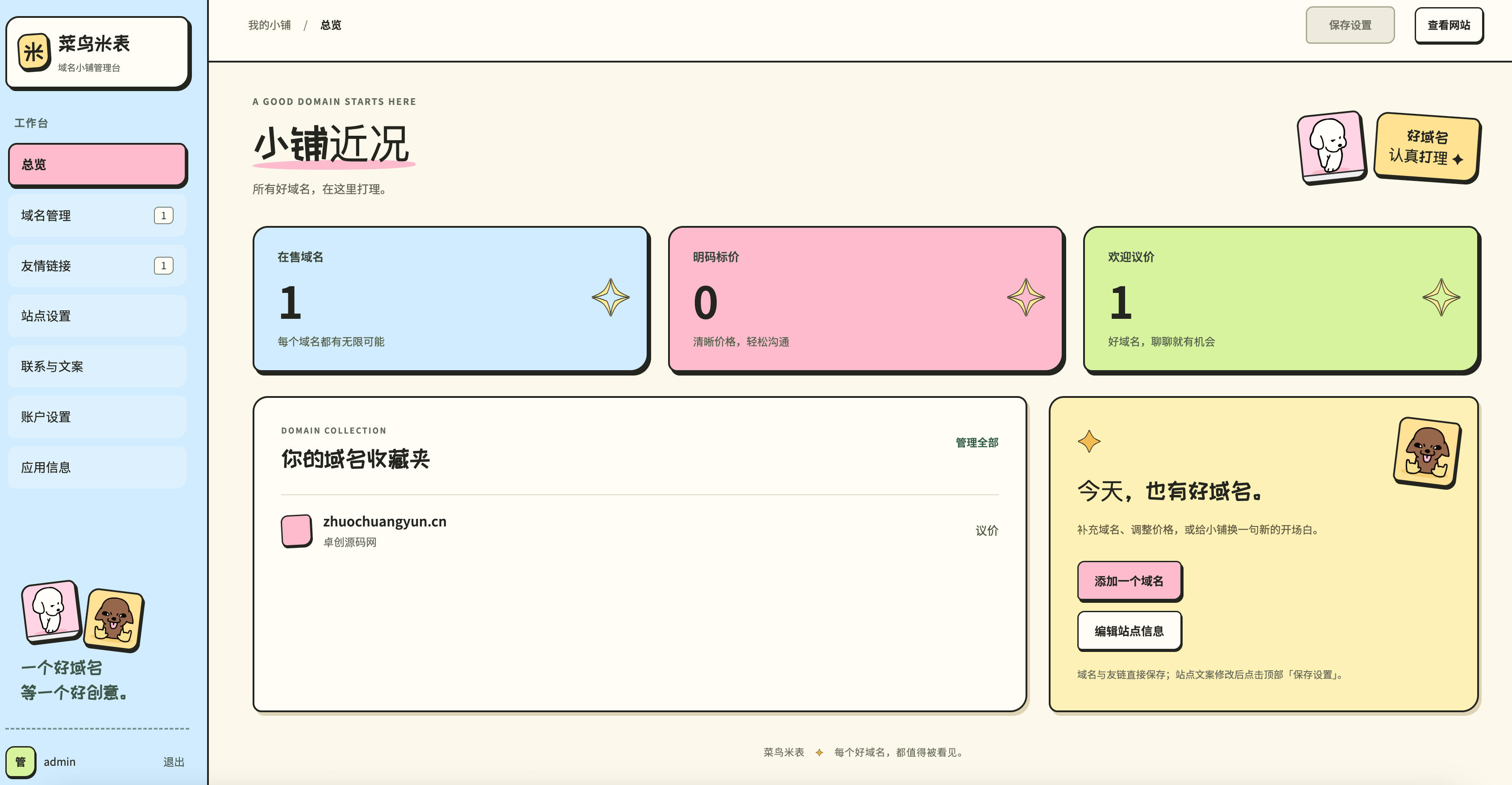Click the 菜鸟米表 brand title

(x=94, y=43)
